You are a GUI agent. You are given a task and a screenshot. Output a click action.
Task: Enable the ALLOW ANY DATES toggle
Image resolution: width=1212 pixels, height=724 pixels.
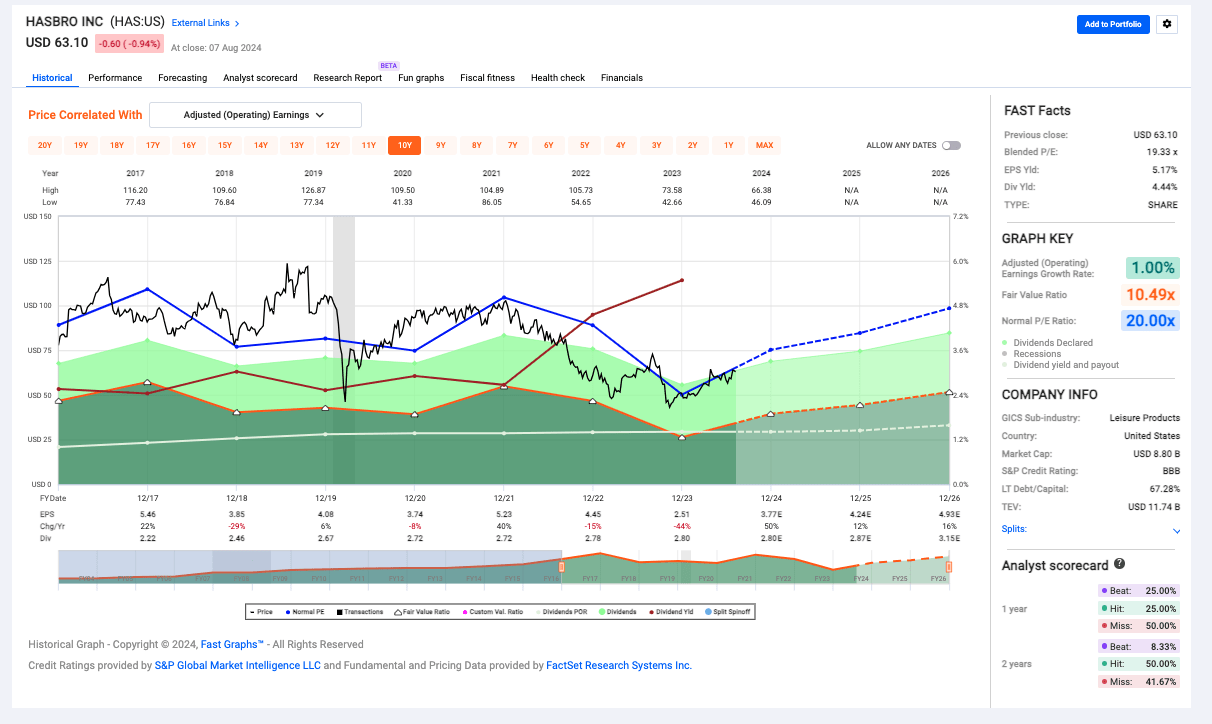950,144
